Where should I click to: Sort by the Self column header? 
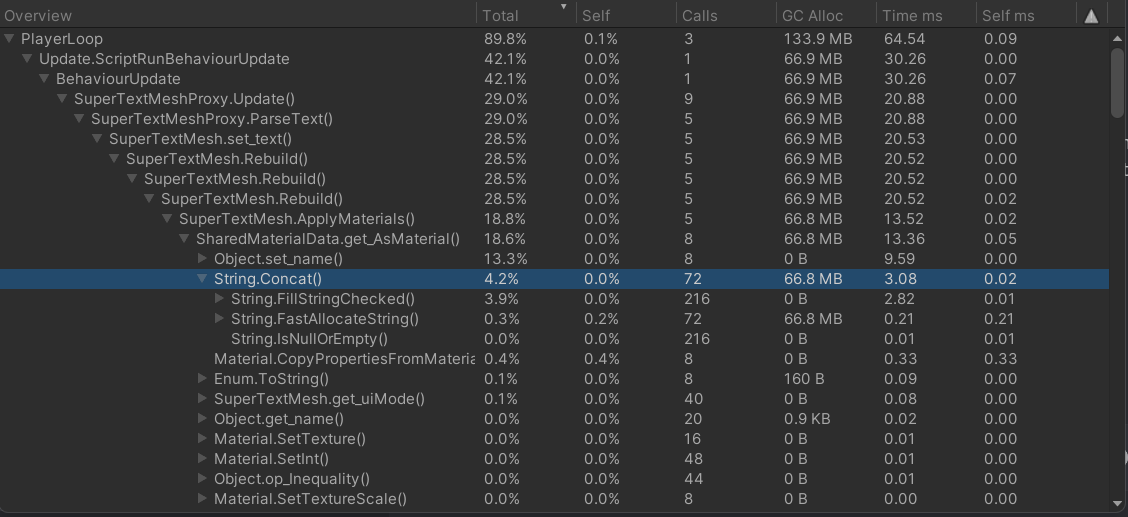(x=627, y=15)
